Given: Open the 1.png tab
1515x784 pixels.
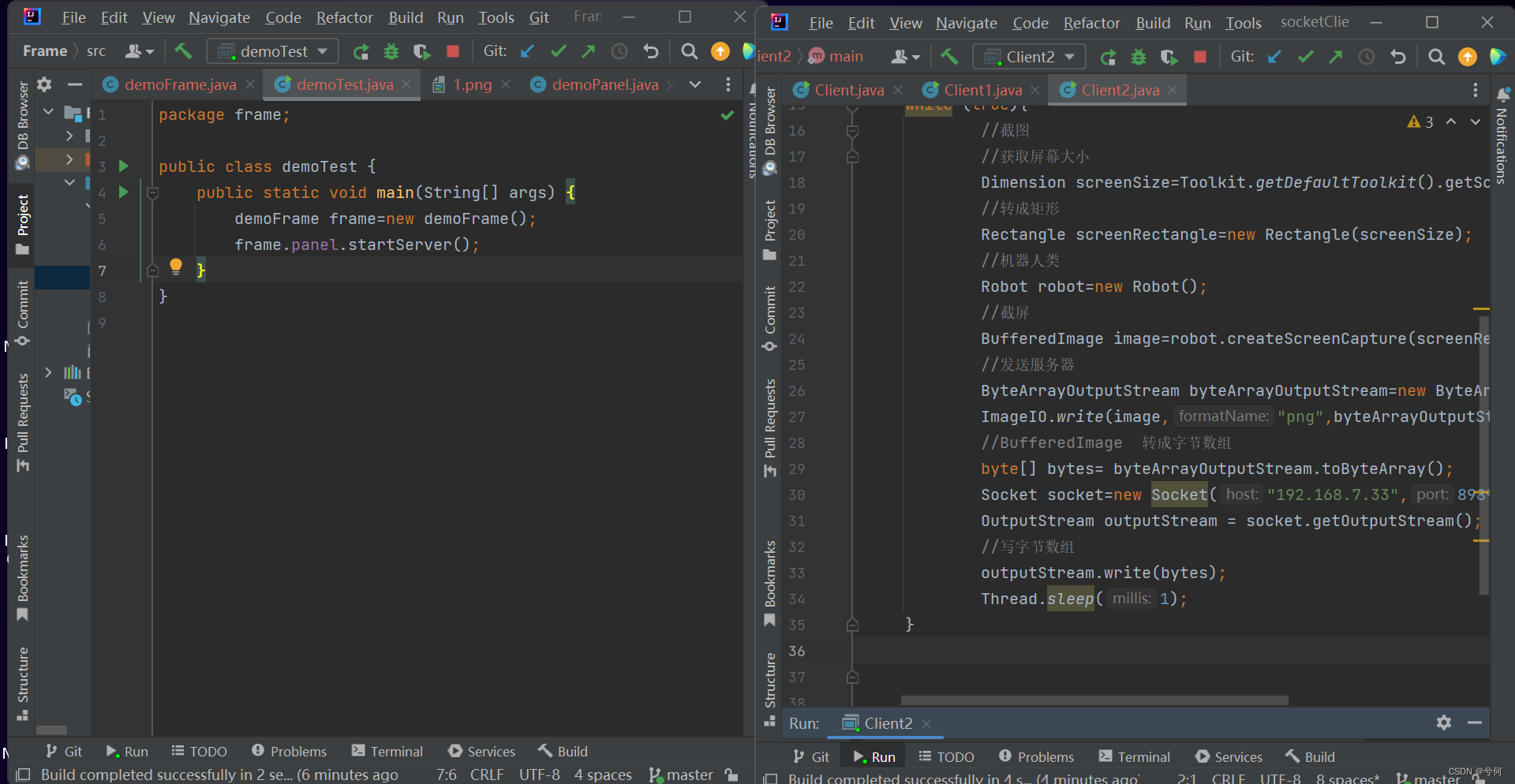Looking at the screenshot, I should point(472,84).
